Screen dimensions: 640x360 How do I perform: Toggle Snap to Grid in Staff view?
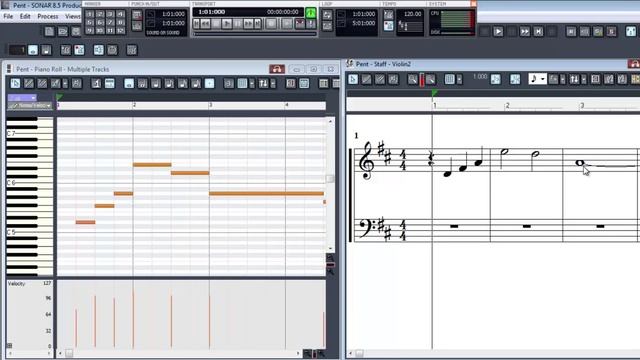(449, 79)
